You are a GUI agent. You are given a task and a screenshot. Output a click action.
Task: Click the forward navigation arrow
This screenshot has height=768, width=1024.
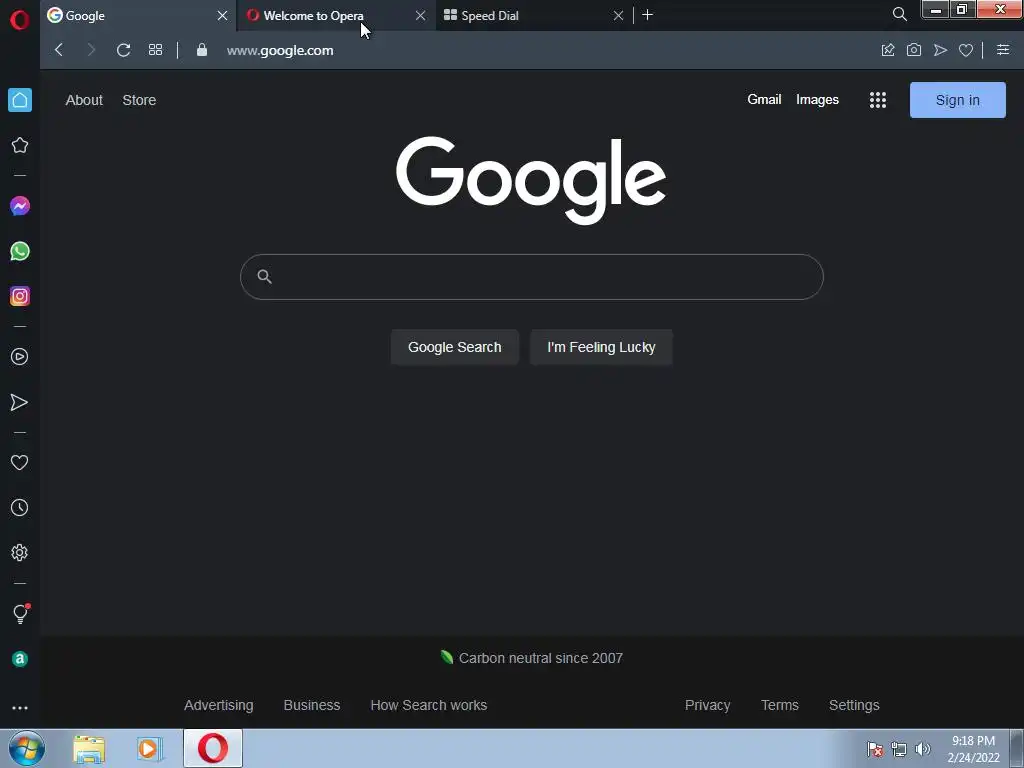coord(91,50)
